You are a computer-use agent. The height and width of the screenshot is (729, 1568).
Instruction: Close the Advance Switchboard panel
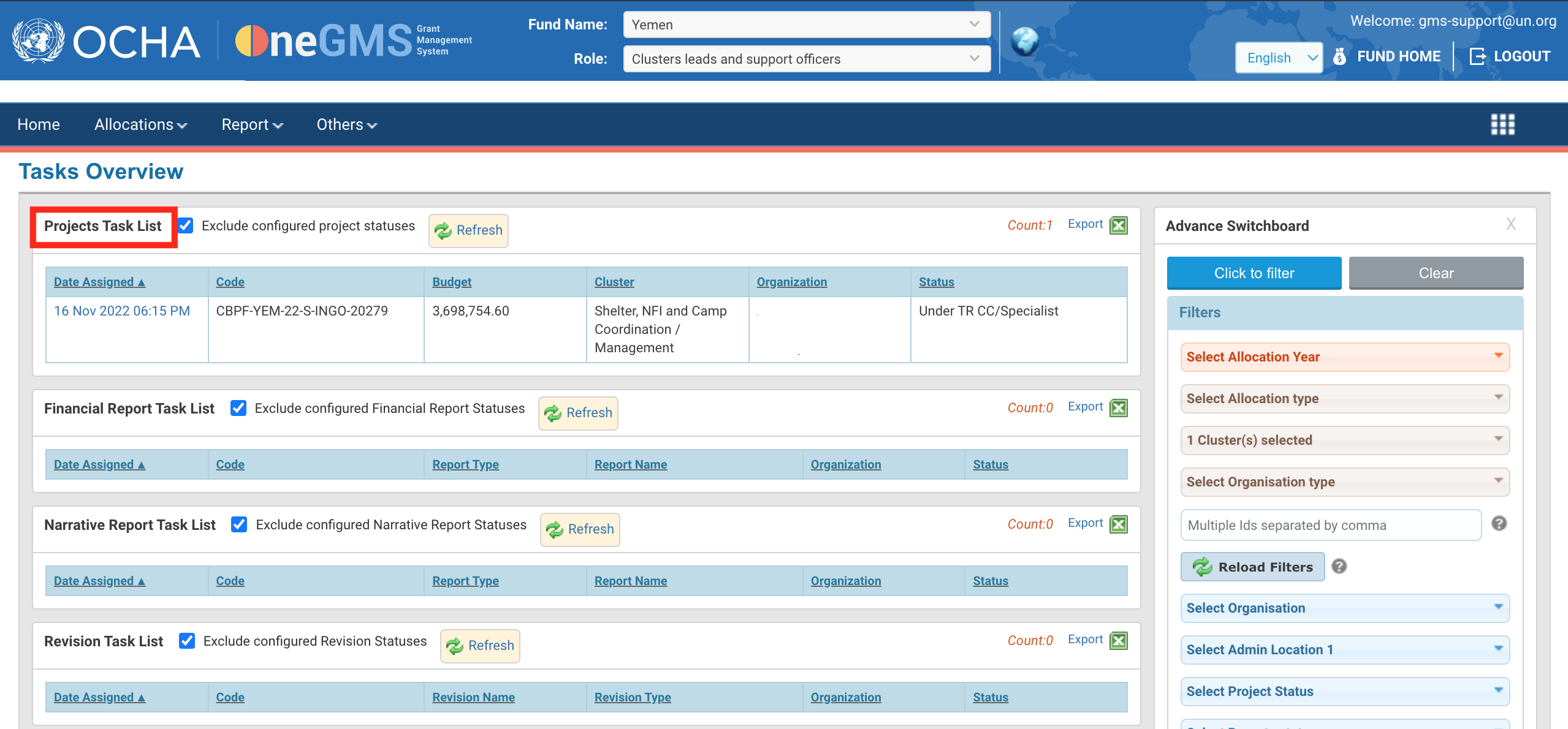coord(1511,224)
